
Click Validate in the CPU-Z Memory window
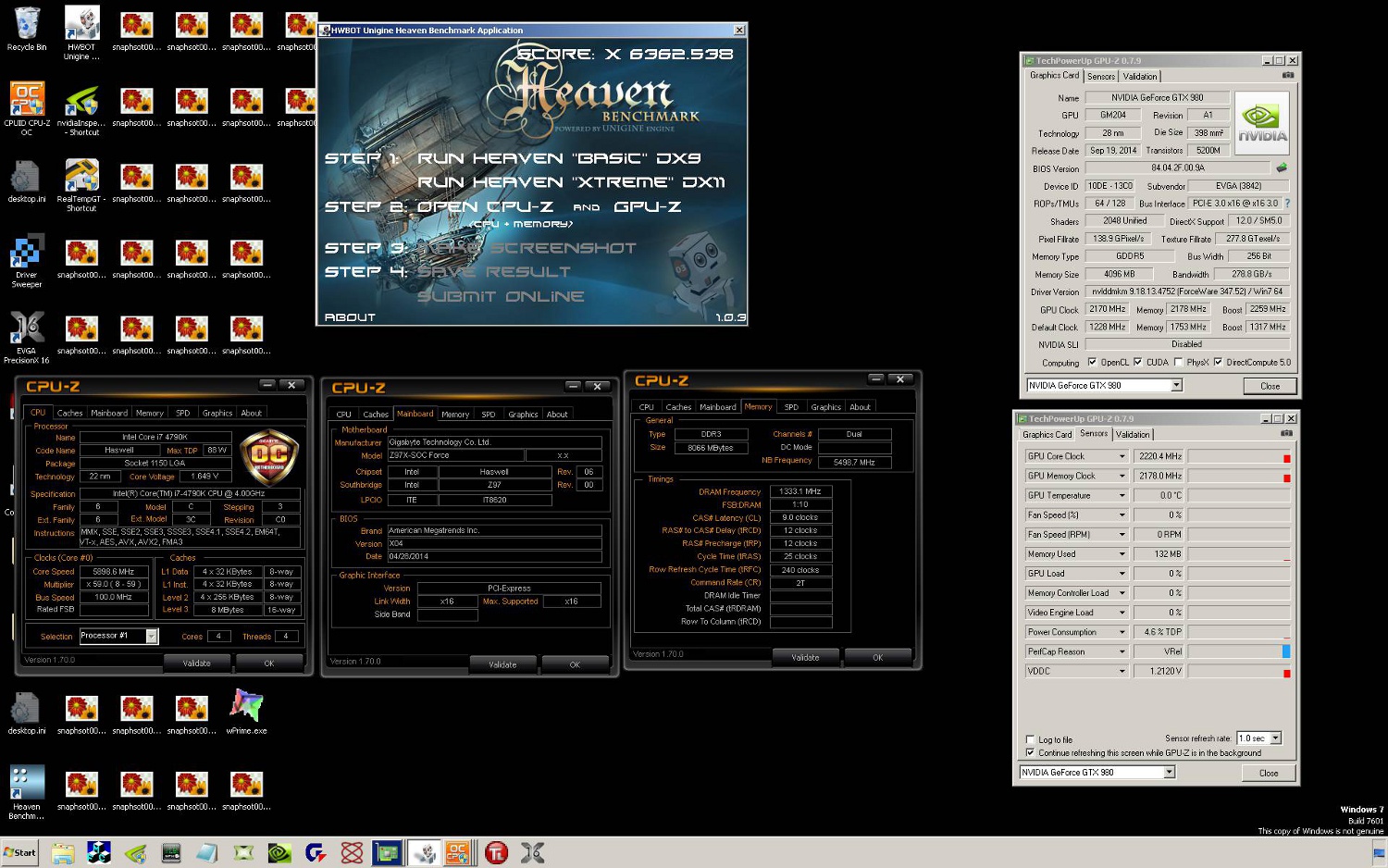805,657
